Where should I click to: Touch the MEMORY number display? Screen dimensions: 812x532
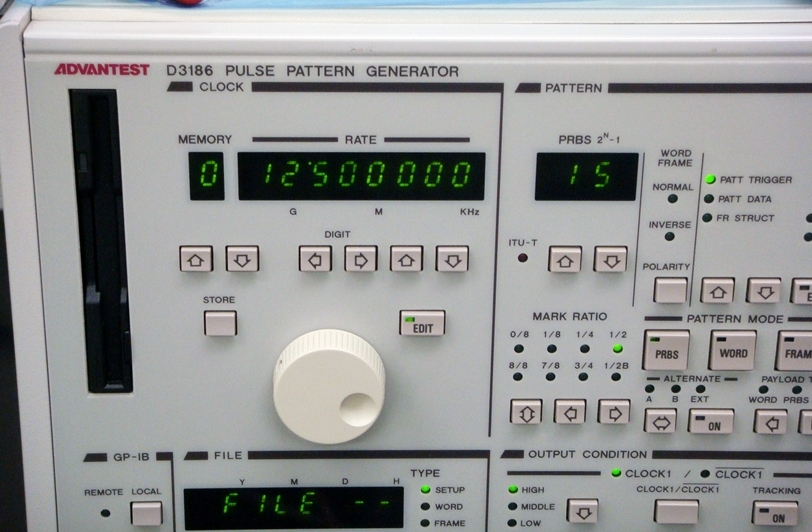tap(206, 176)
